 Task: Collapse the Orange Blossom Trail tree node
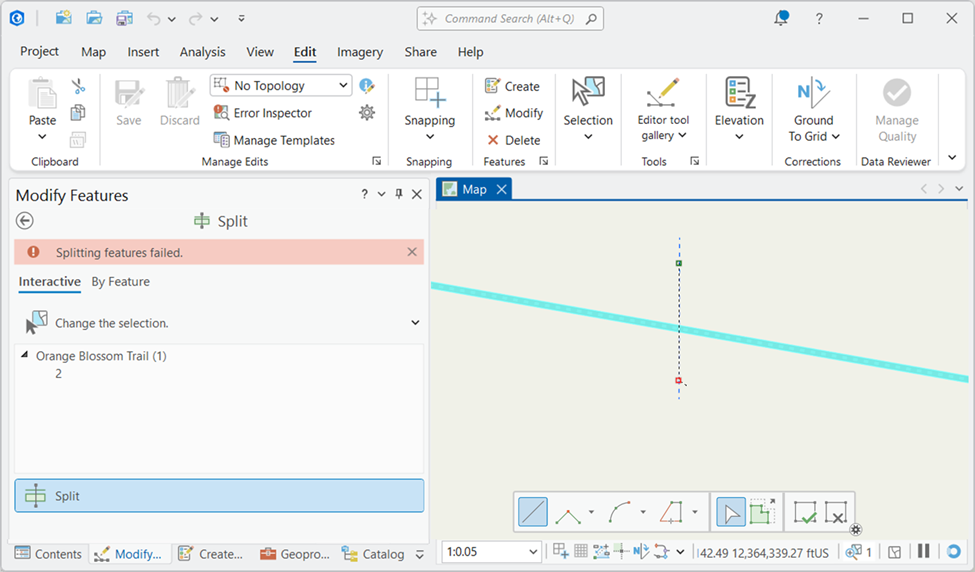click(24, 355)
